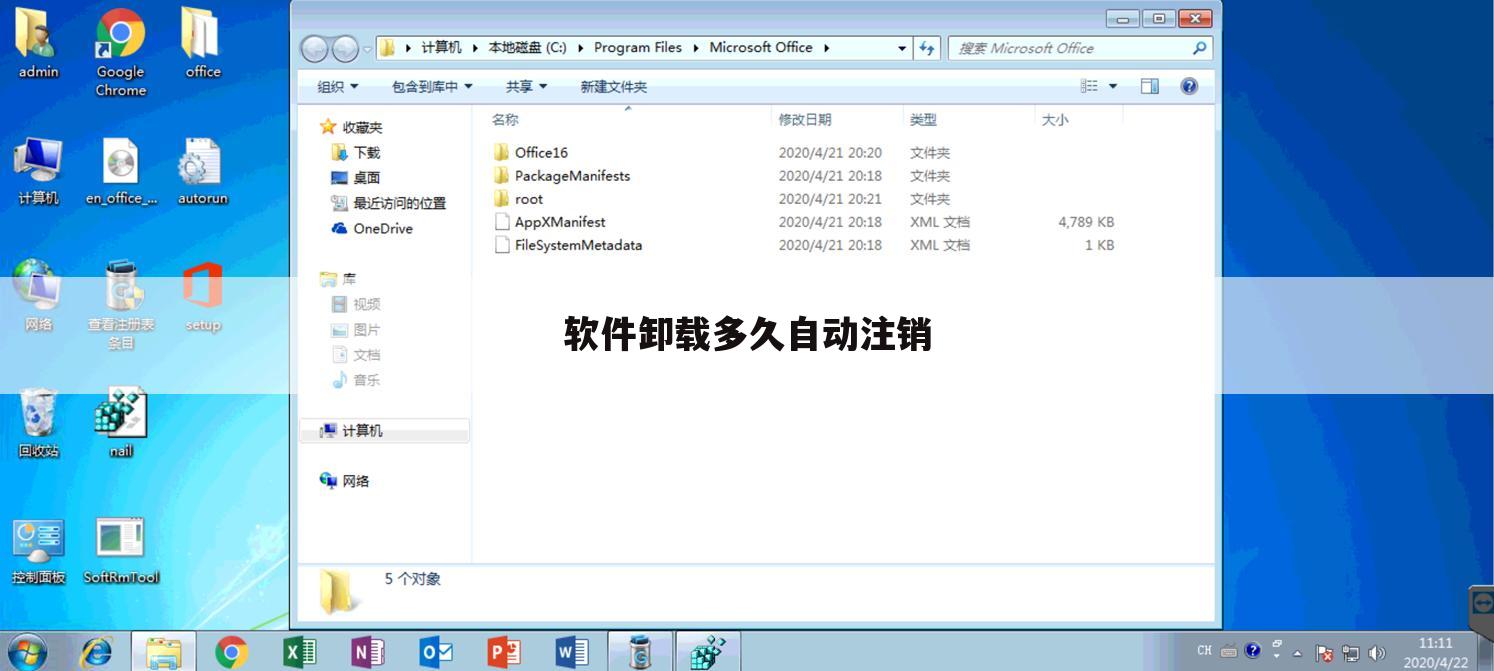Viewport: 1494px width, 671px height.
Task: Expand arrow after Program Files breadcrumb
Action: tap(696, 48)
